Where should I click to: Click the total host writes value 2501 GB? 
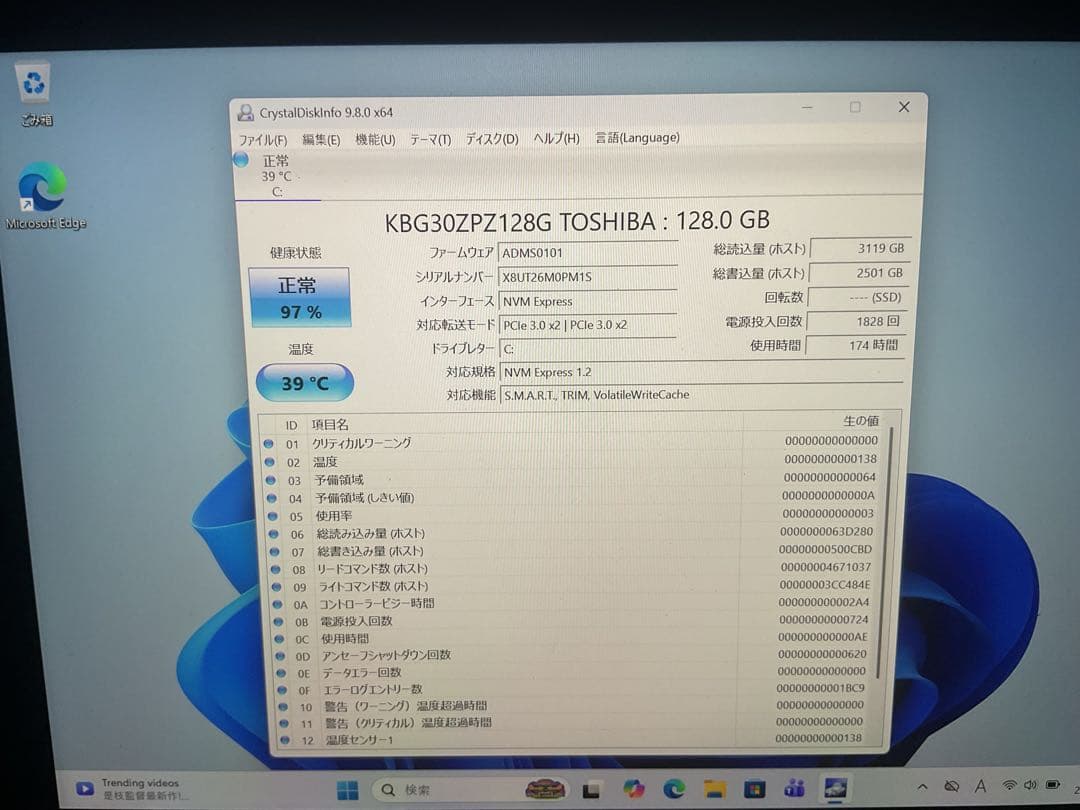coord(859,273)
